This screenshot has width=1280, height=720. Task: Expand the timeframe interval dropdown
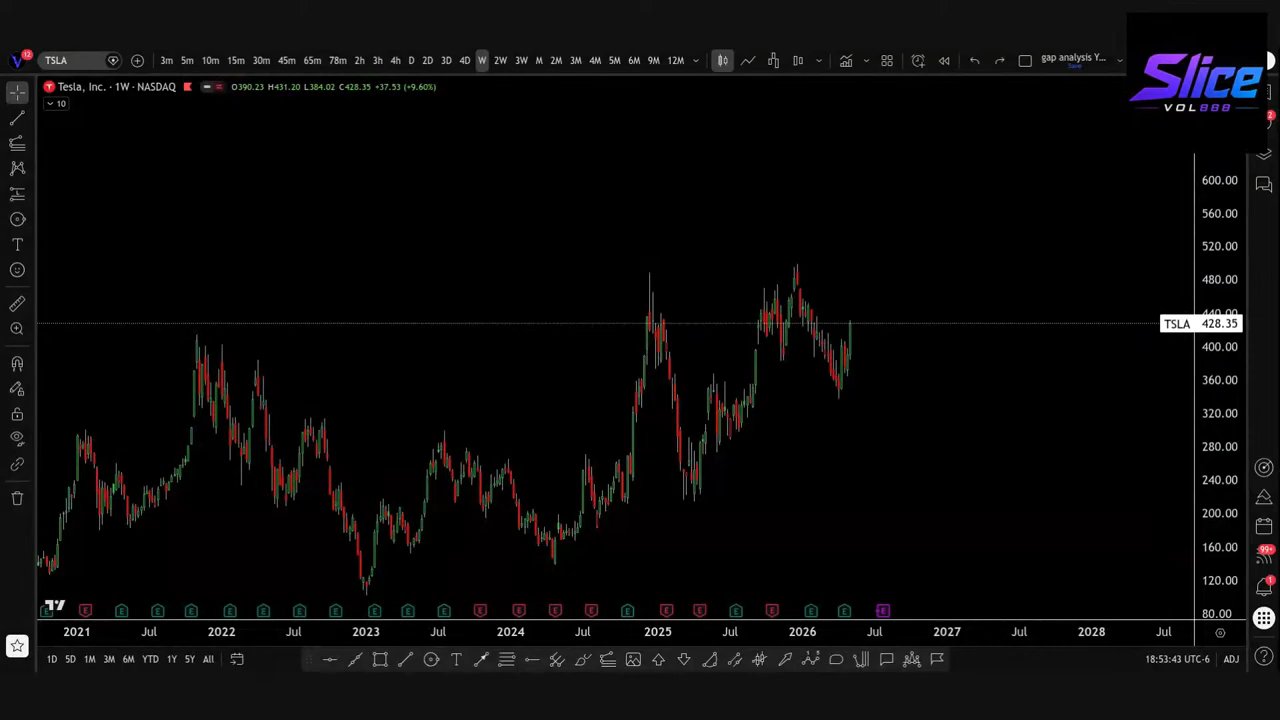pyautogui.click(x=696, y=61)
